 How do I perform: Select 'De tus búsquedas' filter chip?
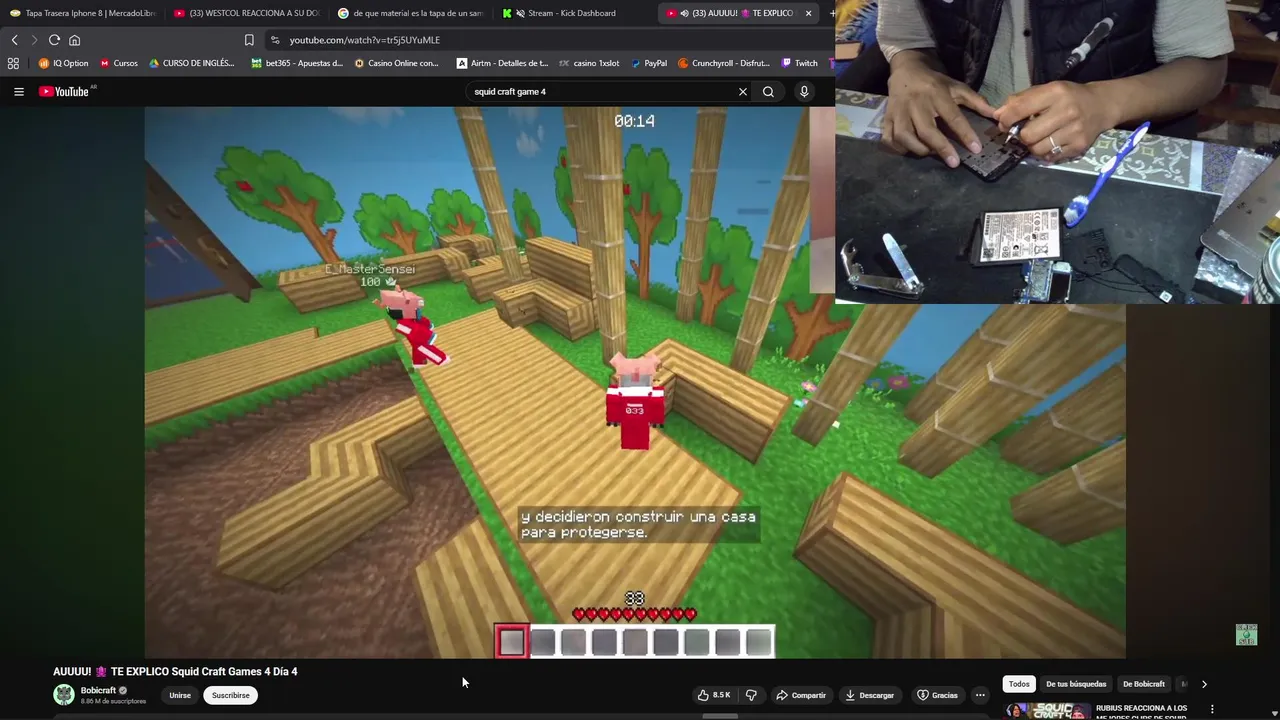pyautogui.click(x=1076, y=684)
